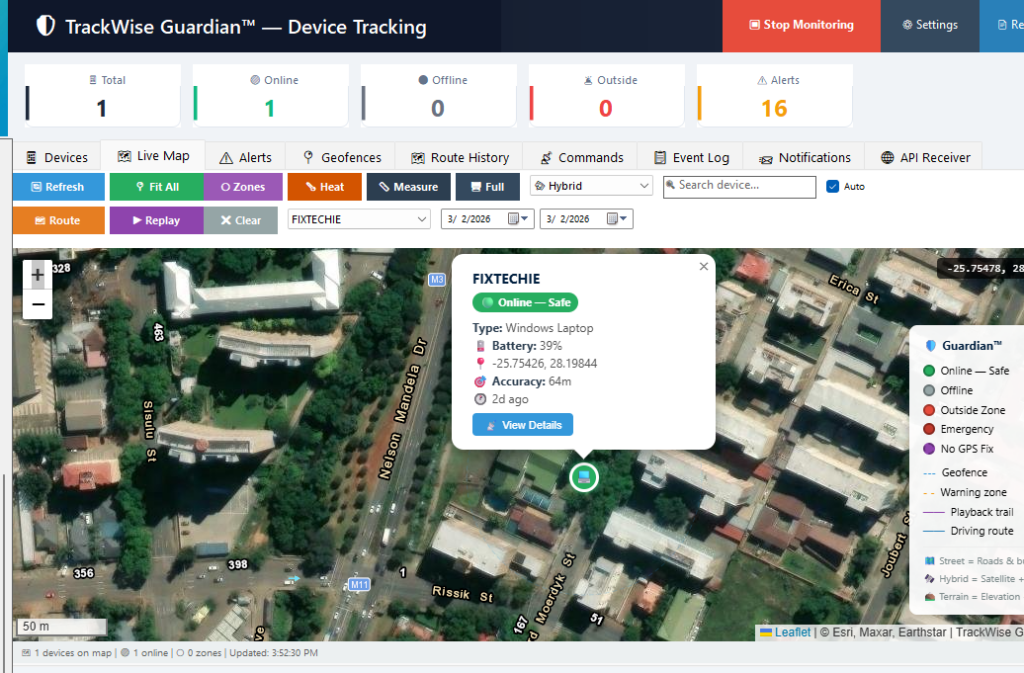Click '1 devices on map' status text
This screenshot has height=673, width=1024.
(72, 653)
